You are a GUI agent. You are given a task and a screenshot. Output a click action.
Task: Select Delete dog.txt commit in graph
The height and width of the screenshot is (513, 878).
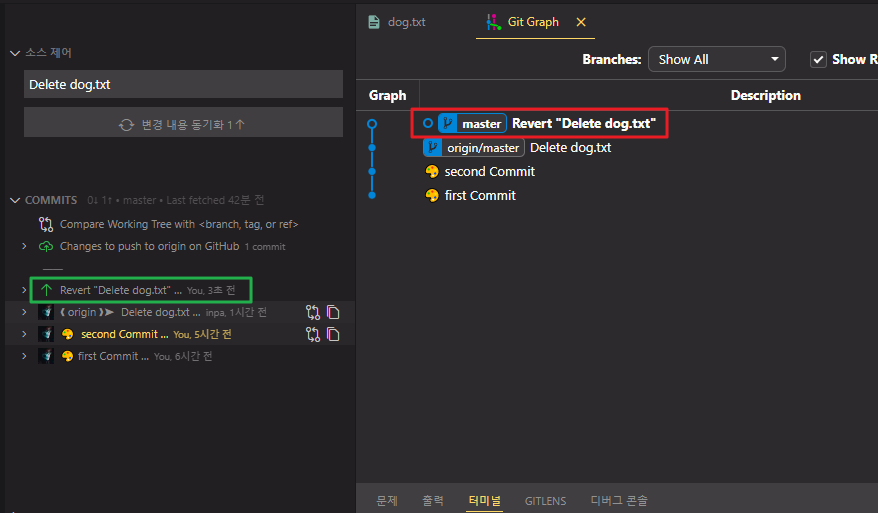570,148
